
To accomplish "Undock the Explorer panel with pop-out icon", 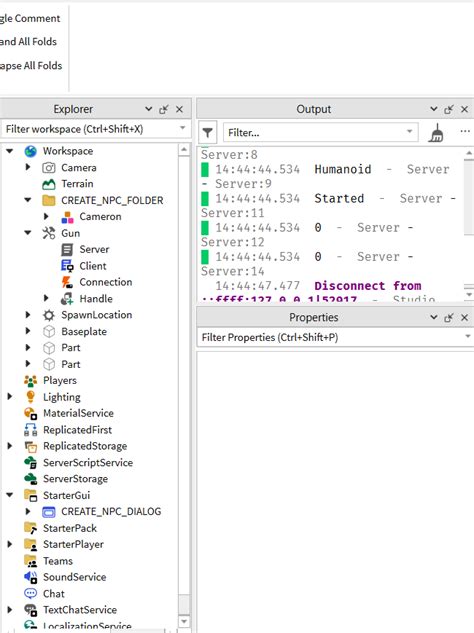I will click(164, 109).
